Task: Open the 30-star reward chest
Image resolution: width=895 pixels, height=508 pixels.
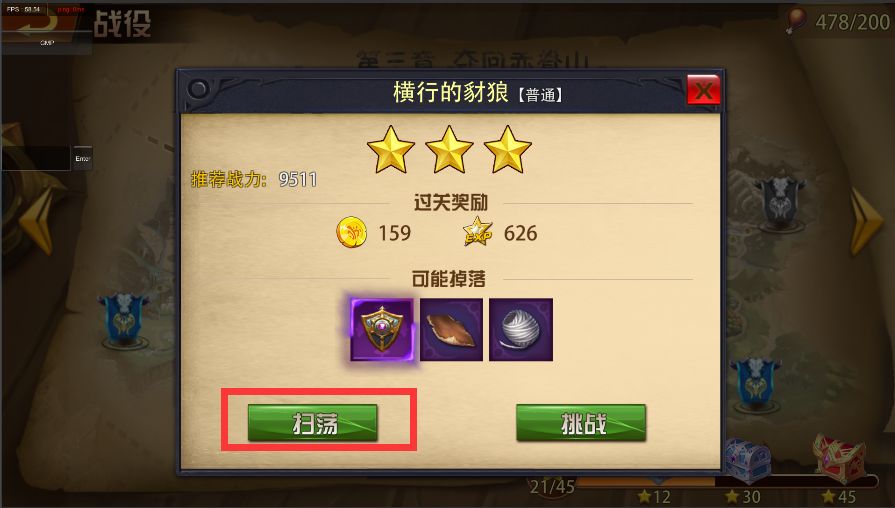Action: (x=747, y=459)
